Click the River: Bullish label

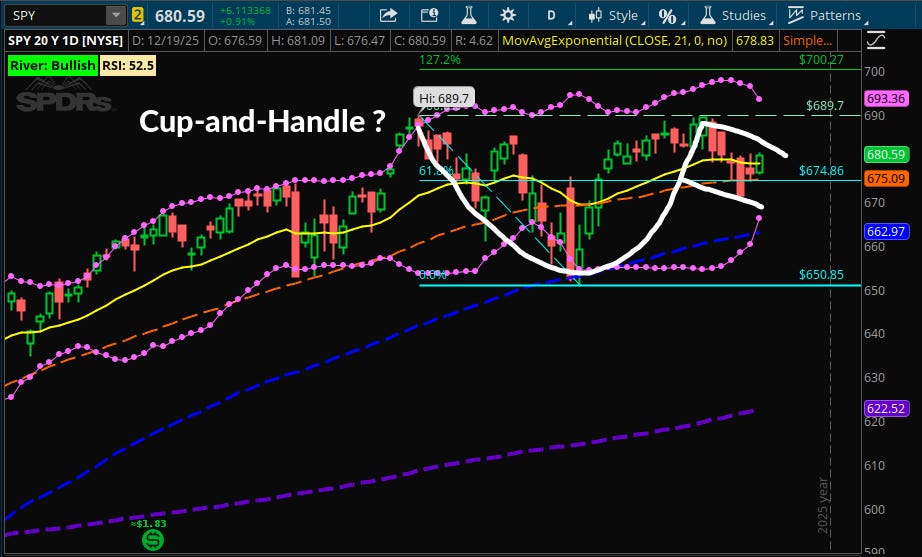tap(52, 65)
